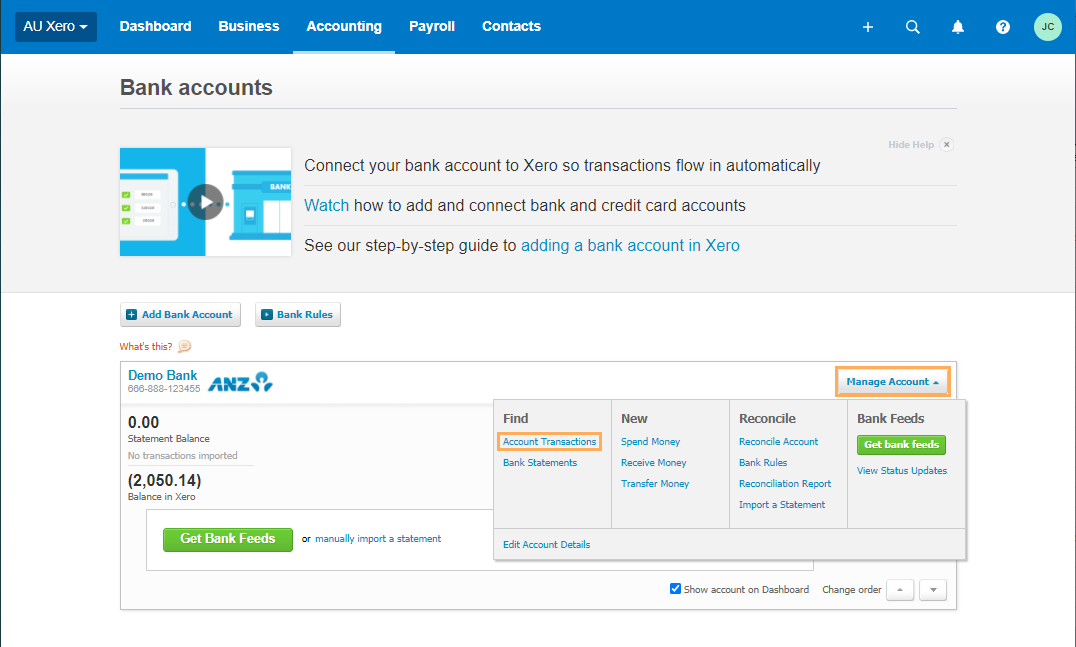1076x647 pixels.
Task: Click the Hide Help text
Action: tap(911, 145)
